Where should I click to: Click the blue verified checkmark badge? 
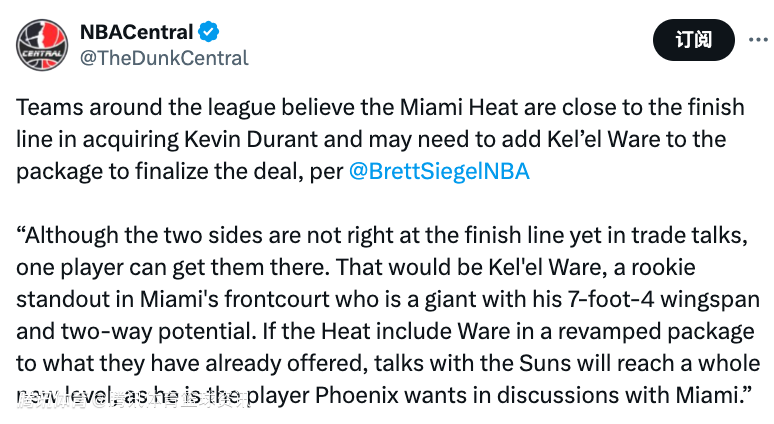click(208, 32)
